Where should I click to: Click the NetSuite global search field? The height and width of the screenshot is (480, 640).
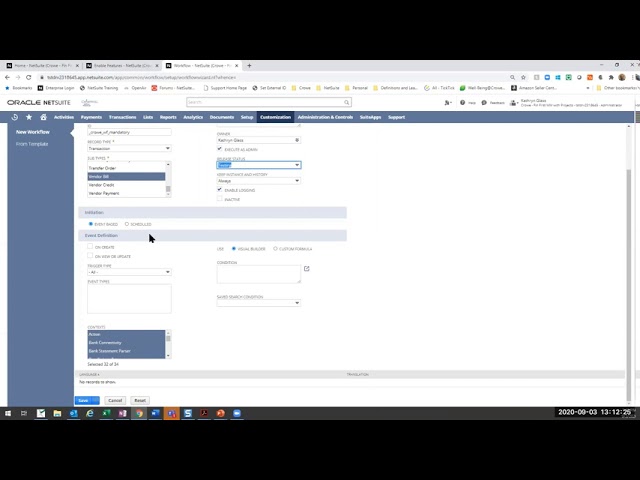264,102
